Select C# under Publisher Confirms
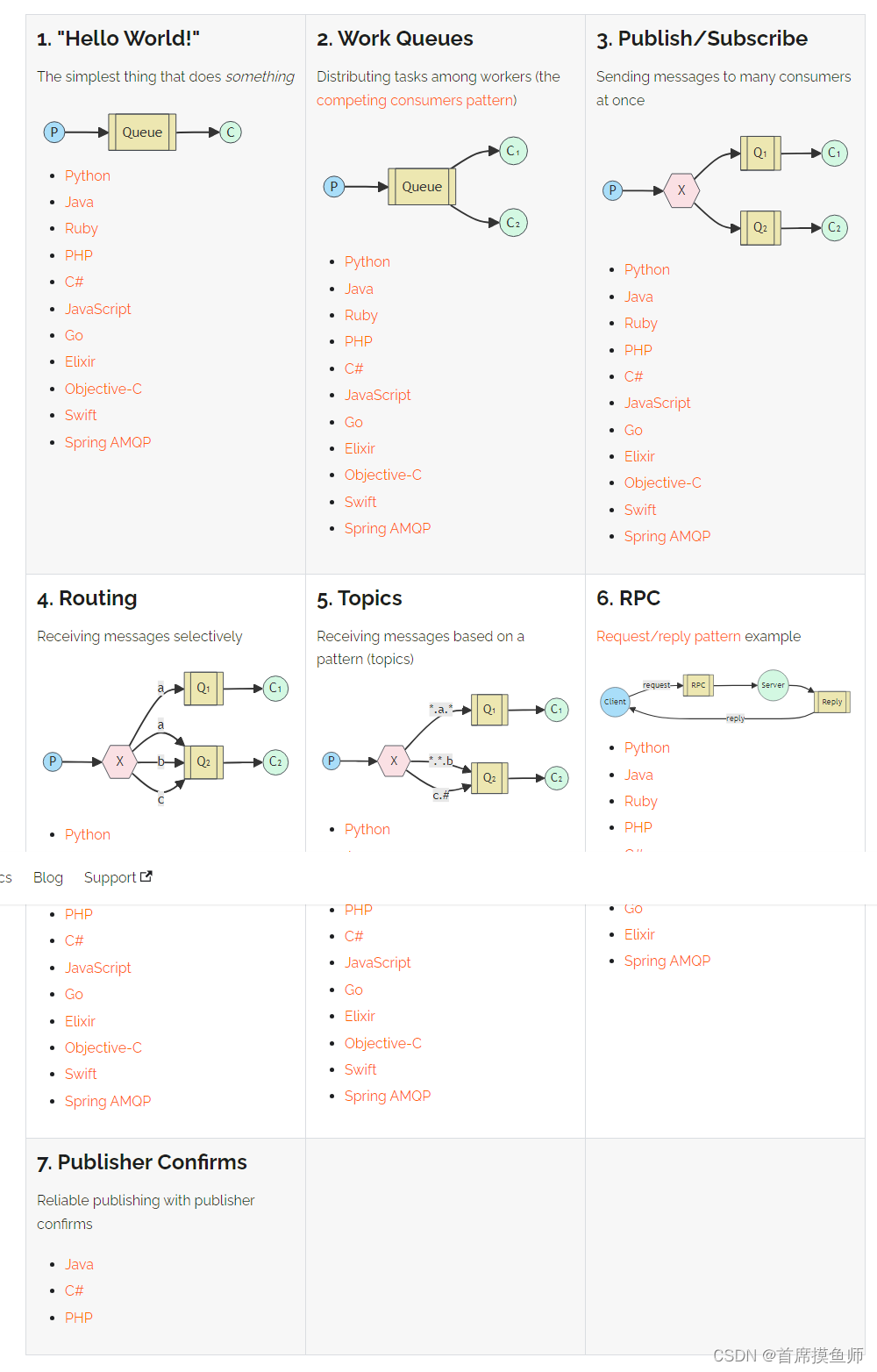This screenshot has width=877, height=1372. coord(74,1290)
